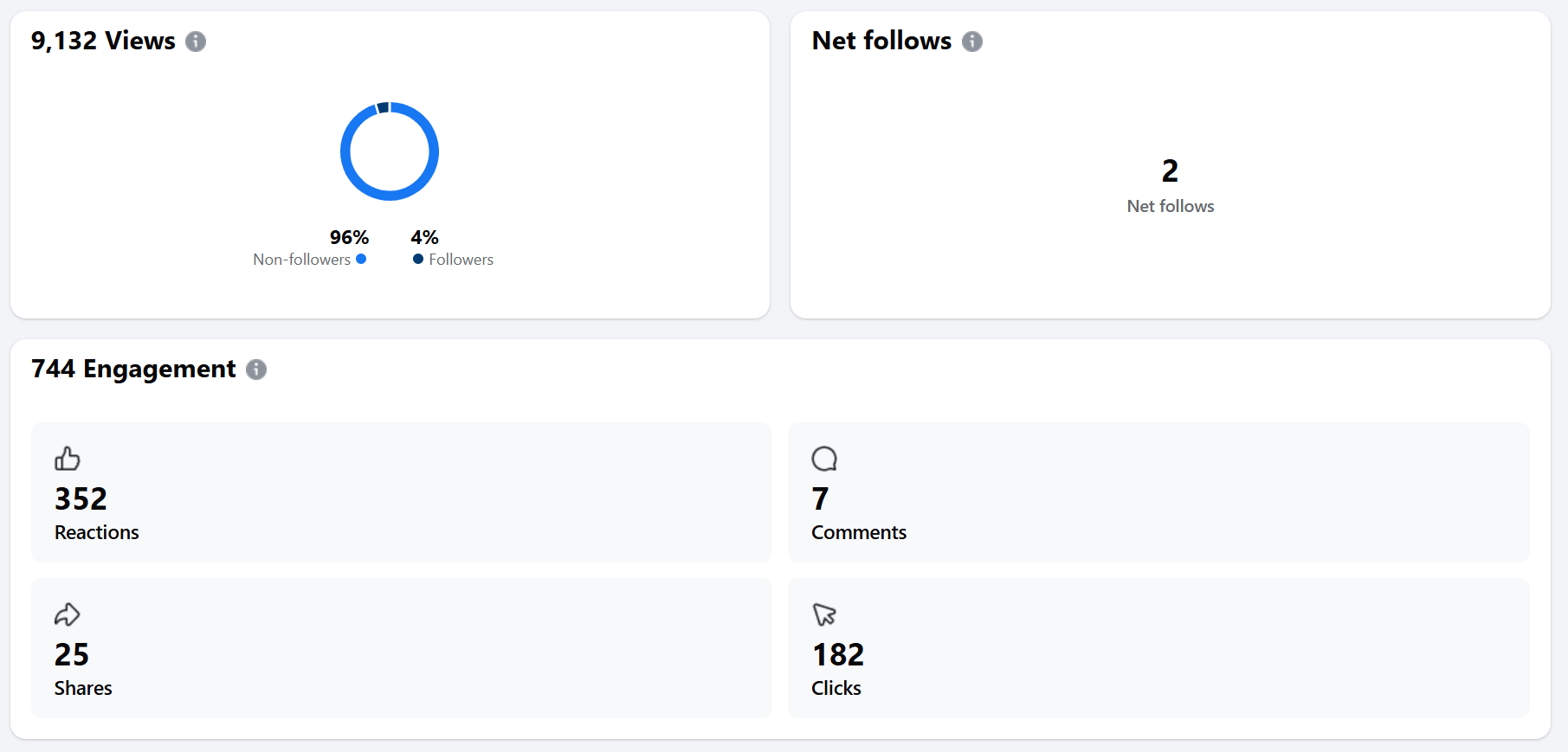Open the info tooltip next to Net follows heading
The height and width of the screenshot is (752, 1568).
[x=972, y=42]
